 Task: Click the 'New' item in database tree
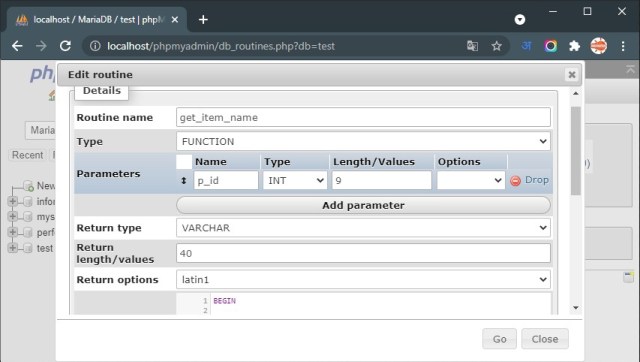(46, 186)
